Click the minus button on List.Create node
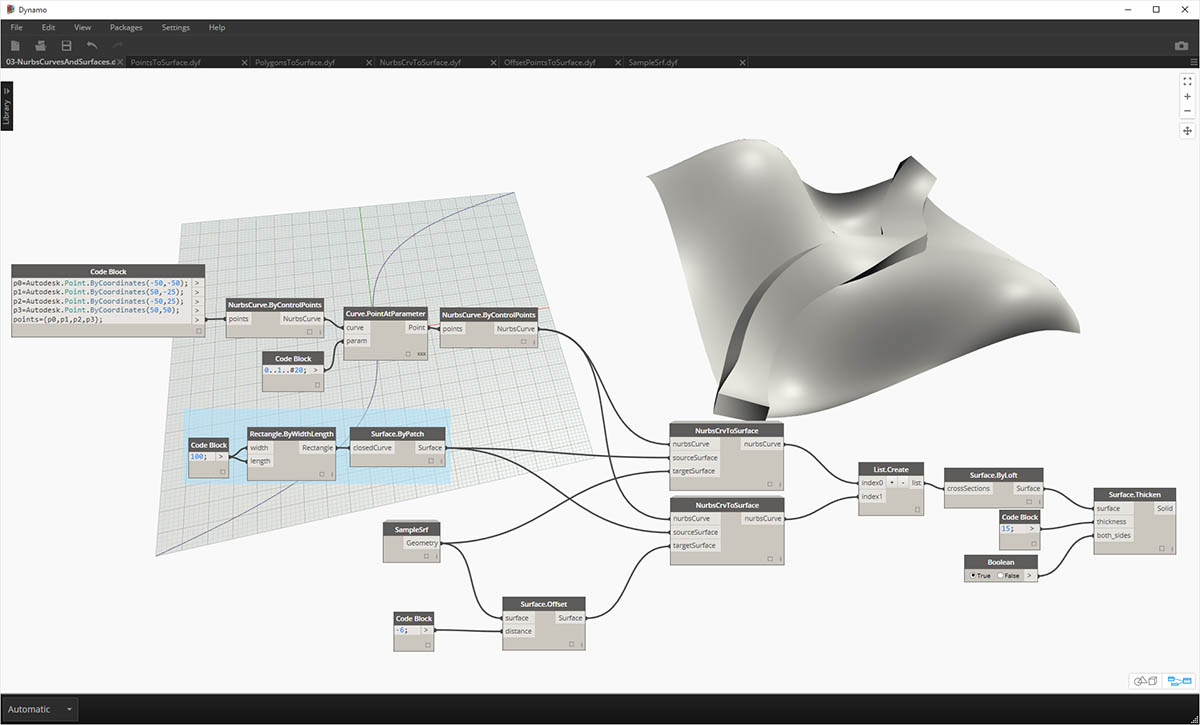This screenshot has width=1200, height=725. coord(903,482)
